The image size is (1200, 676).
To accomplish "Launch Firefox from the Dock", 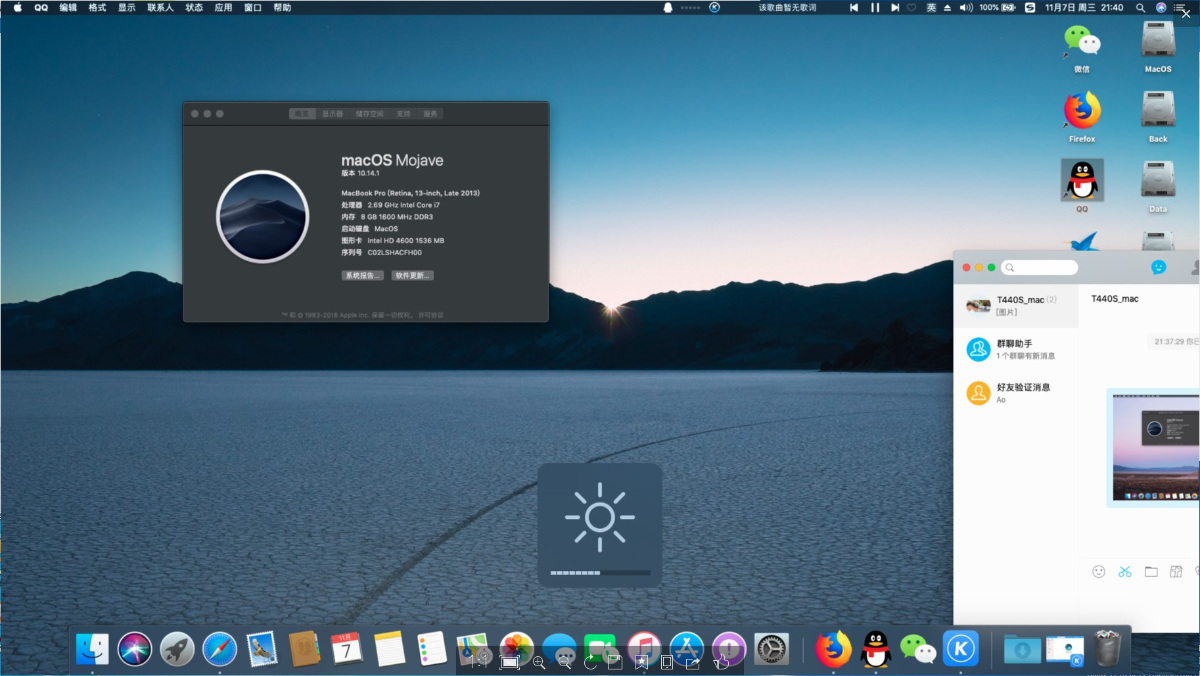I will click(833, 649).
